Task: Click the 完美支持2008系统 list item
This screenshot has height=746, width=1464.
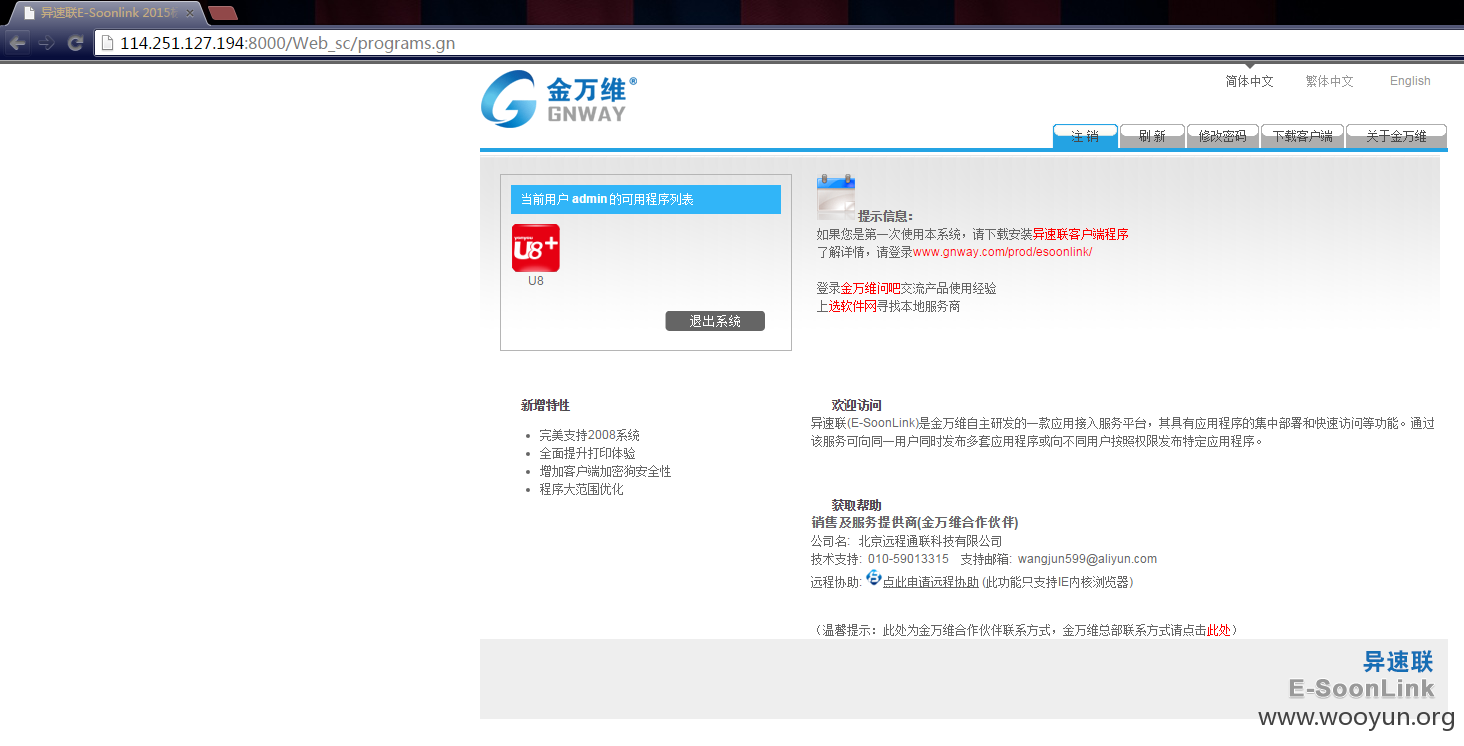Action: 589,435
